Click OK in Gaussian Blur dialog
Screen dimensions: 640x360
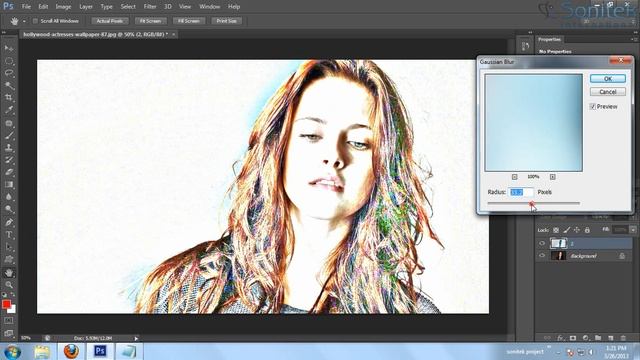coord(608,79)
